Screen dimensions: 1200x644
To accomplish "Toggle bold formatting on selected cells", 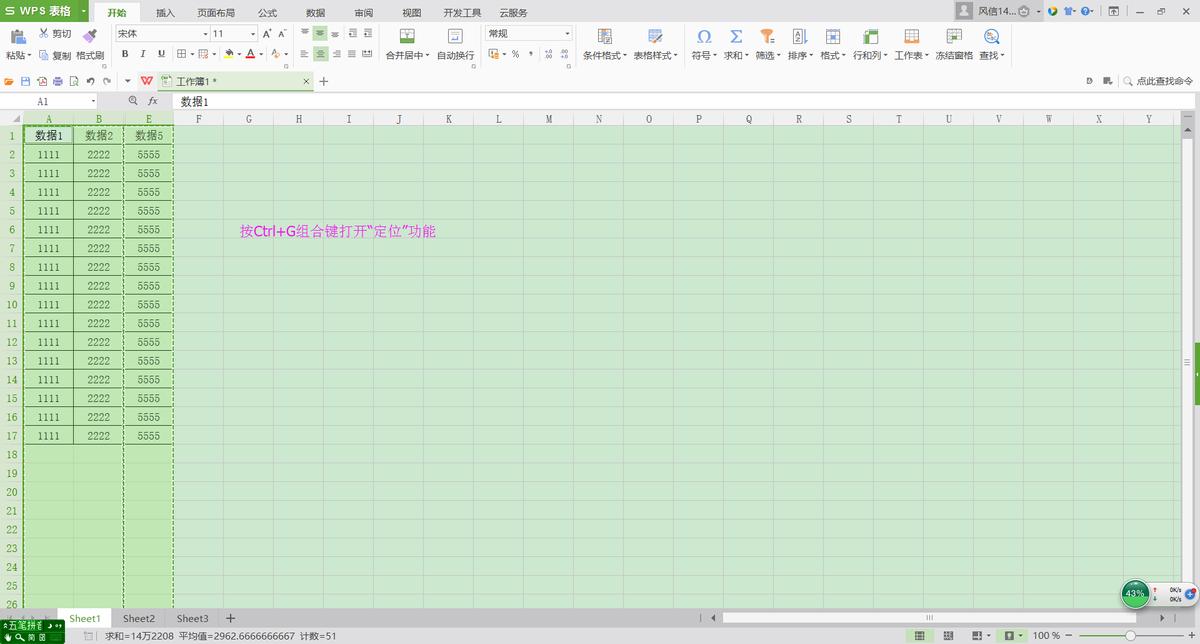I will tap(125, 53).
